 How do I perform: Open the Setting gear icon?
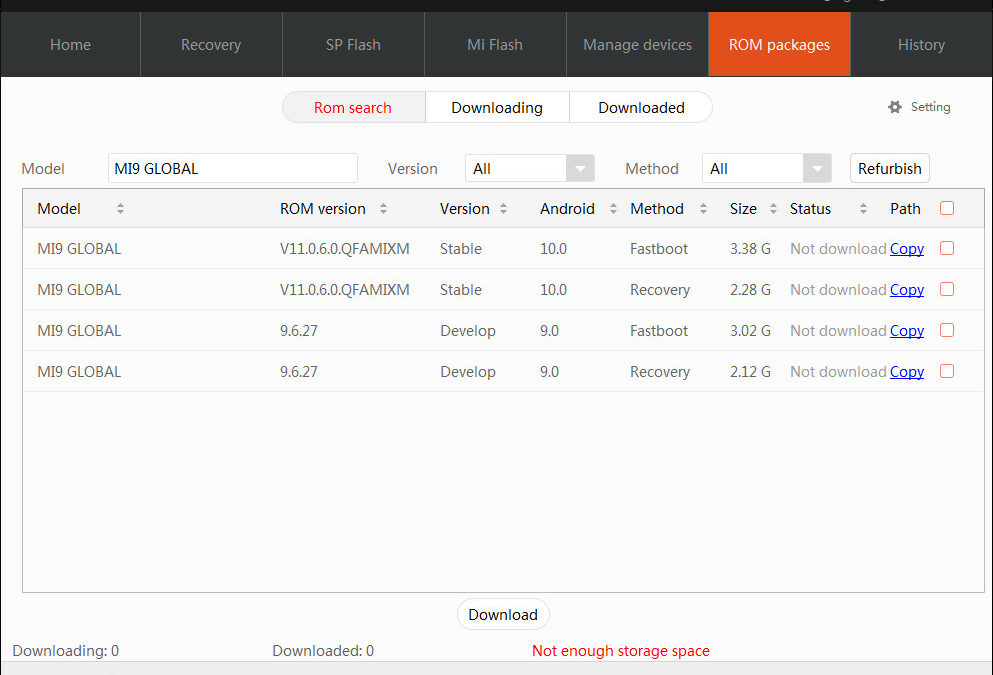[x=895, y=107]
